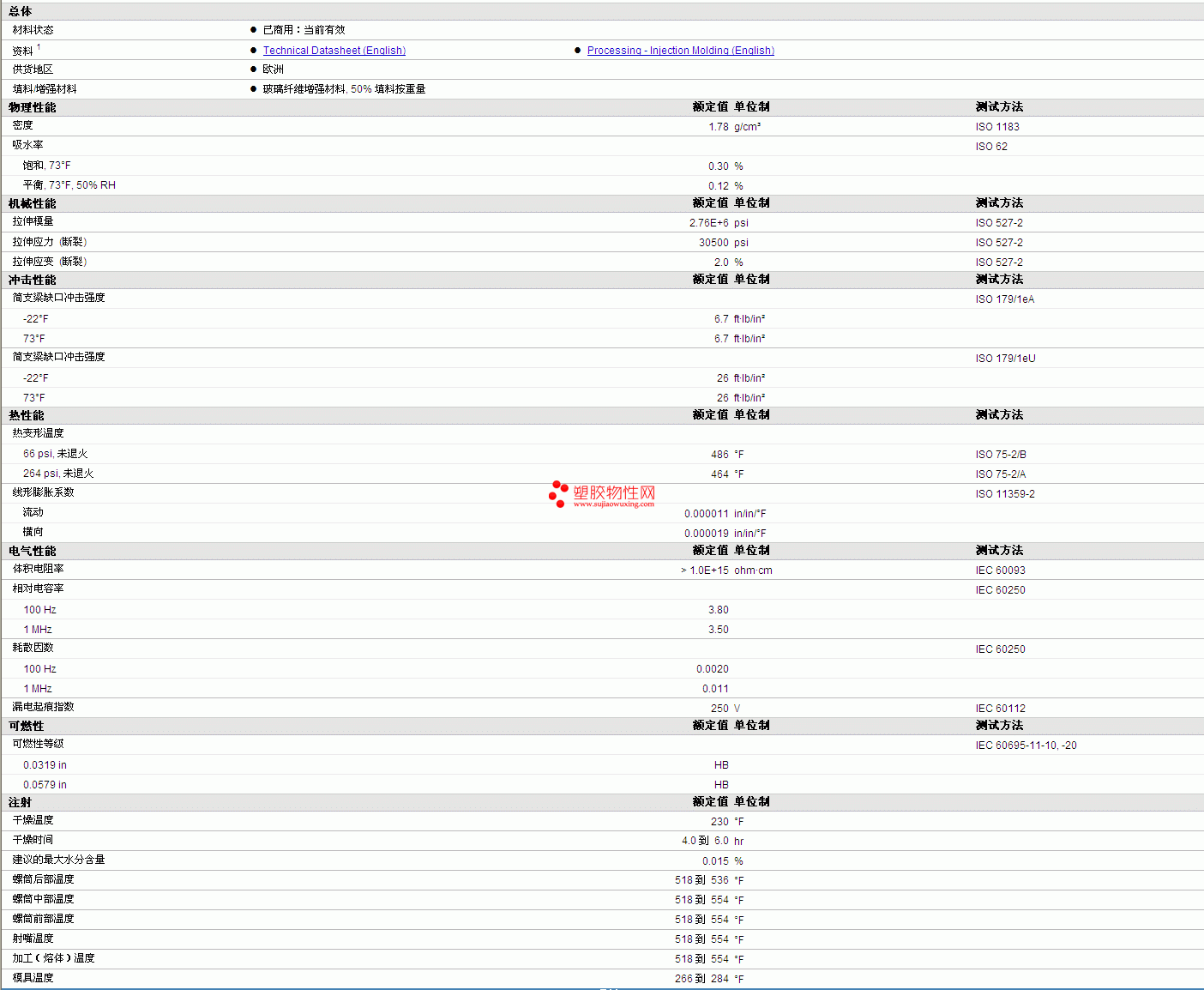Select the 体积电阻率 row label
The image size is (1204, 990).
point(38,569)
